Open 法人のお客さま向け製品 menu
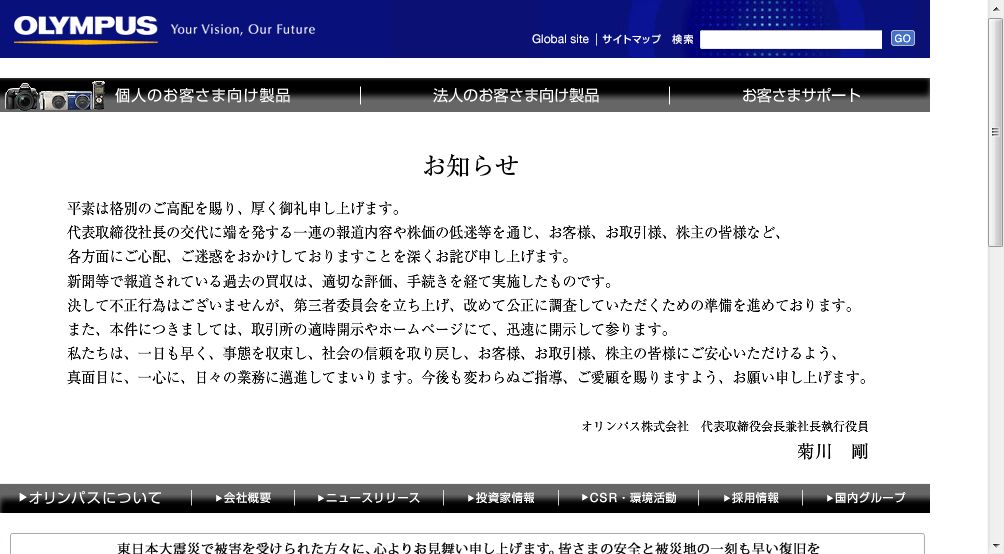Viewport: 1004px width, 554px height. (515, 95)
